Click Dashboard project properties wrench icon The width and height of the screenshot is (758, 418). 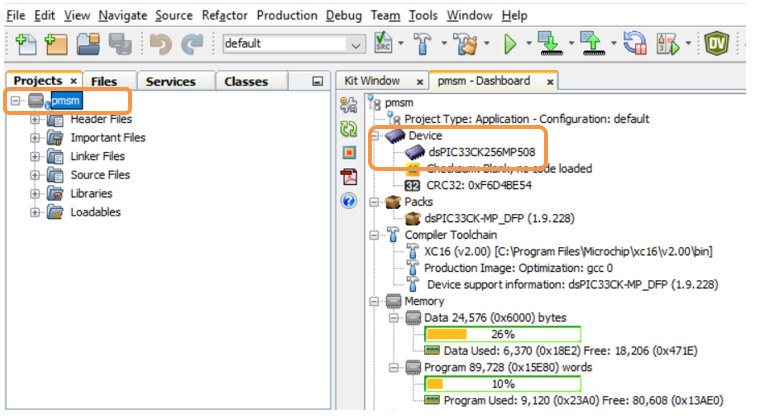[349, 105]
